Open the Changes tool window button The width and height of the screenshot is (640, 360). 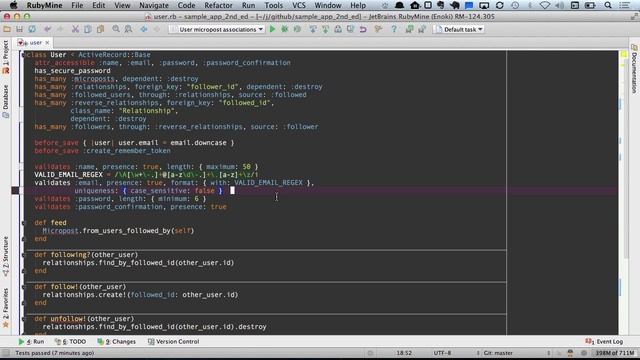coord(116,342)
